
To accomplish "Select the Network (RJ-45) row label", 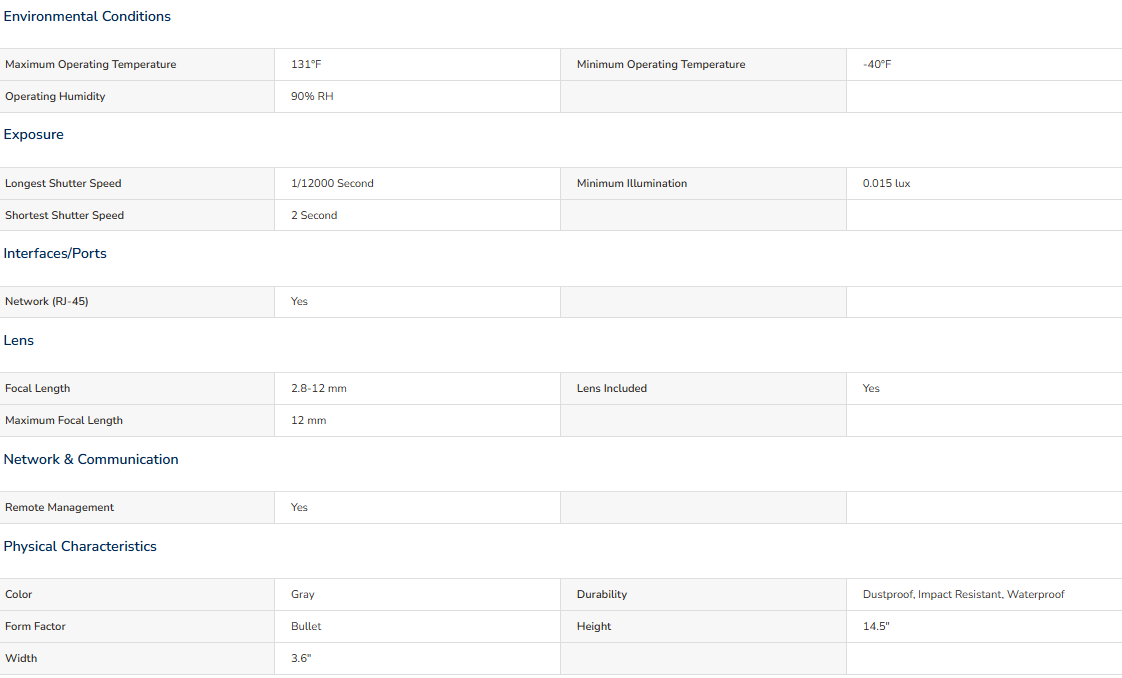I will [47, 302].
